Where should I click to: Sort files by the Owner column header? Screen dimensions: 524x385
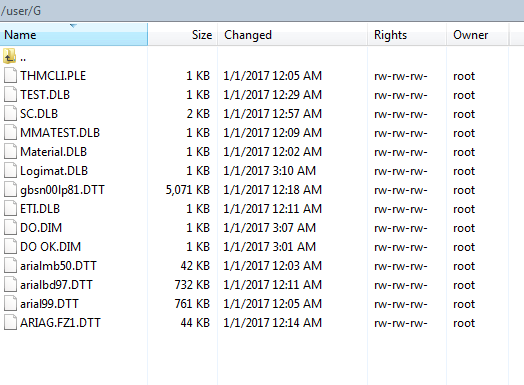coord(478,35)
